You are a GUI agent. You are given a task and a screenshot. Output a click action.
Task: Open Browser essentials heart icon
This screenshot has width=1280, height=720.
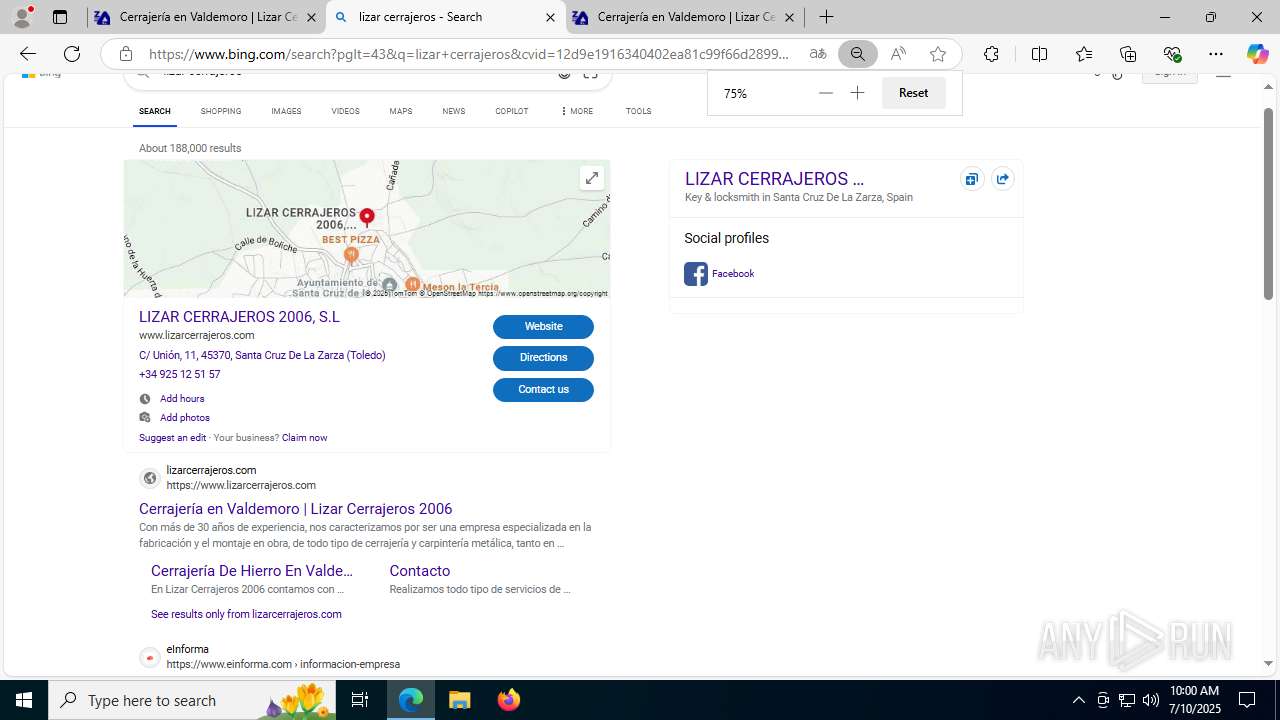point(1172,54)
